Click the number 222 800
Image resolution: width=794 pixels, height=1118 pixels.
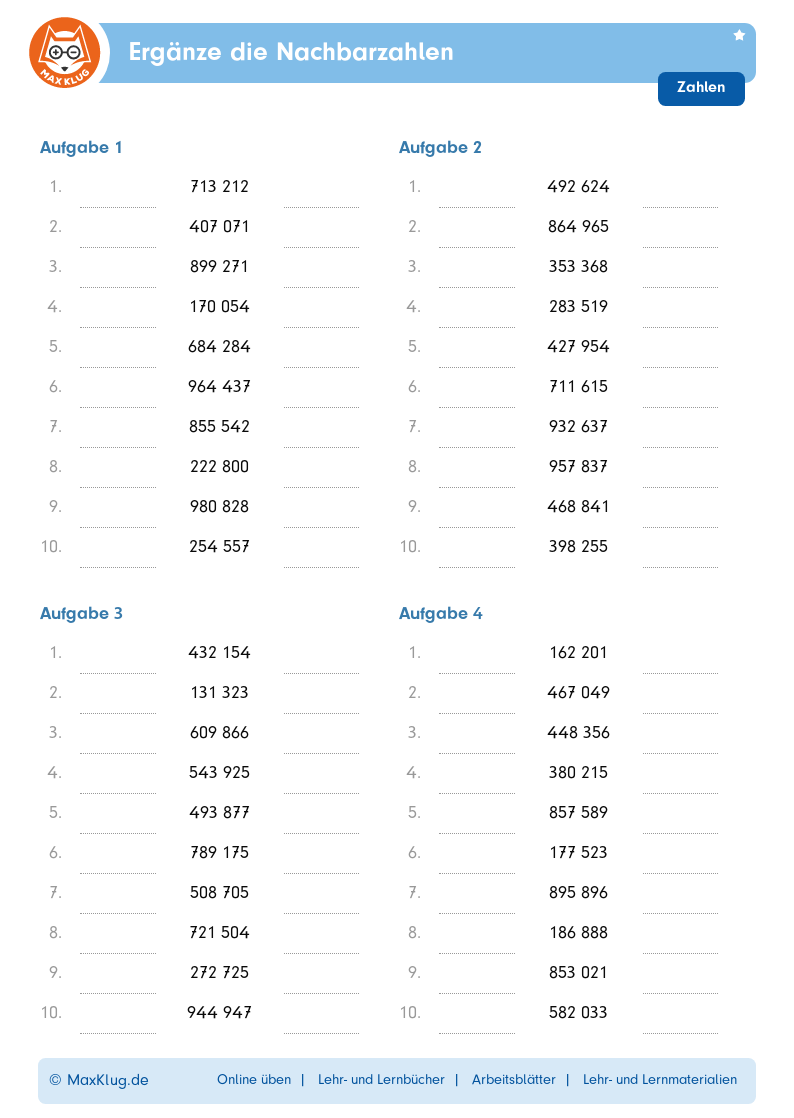[x=219, y=467]
